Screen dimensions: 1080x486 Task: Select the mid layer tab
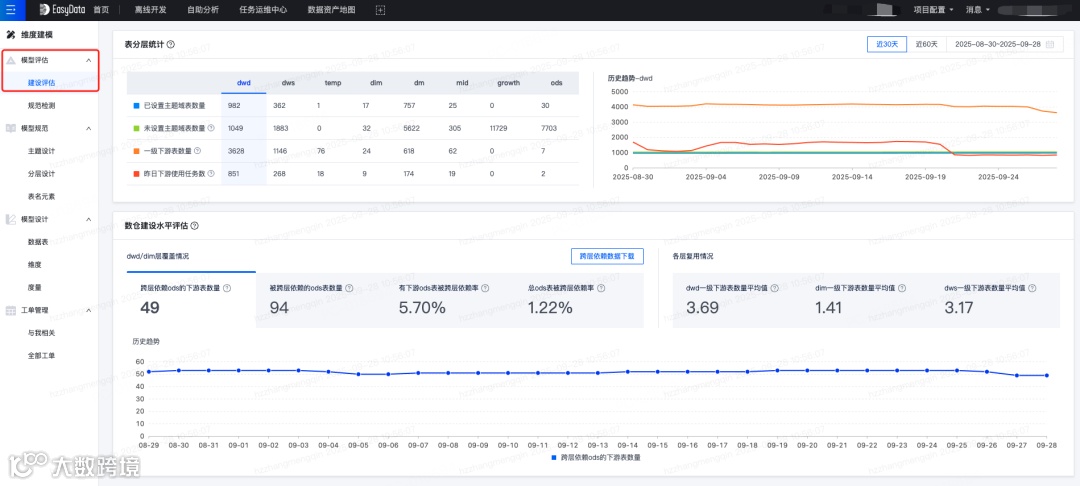pos(462,83)
